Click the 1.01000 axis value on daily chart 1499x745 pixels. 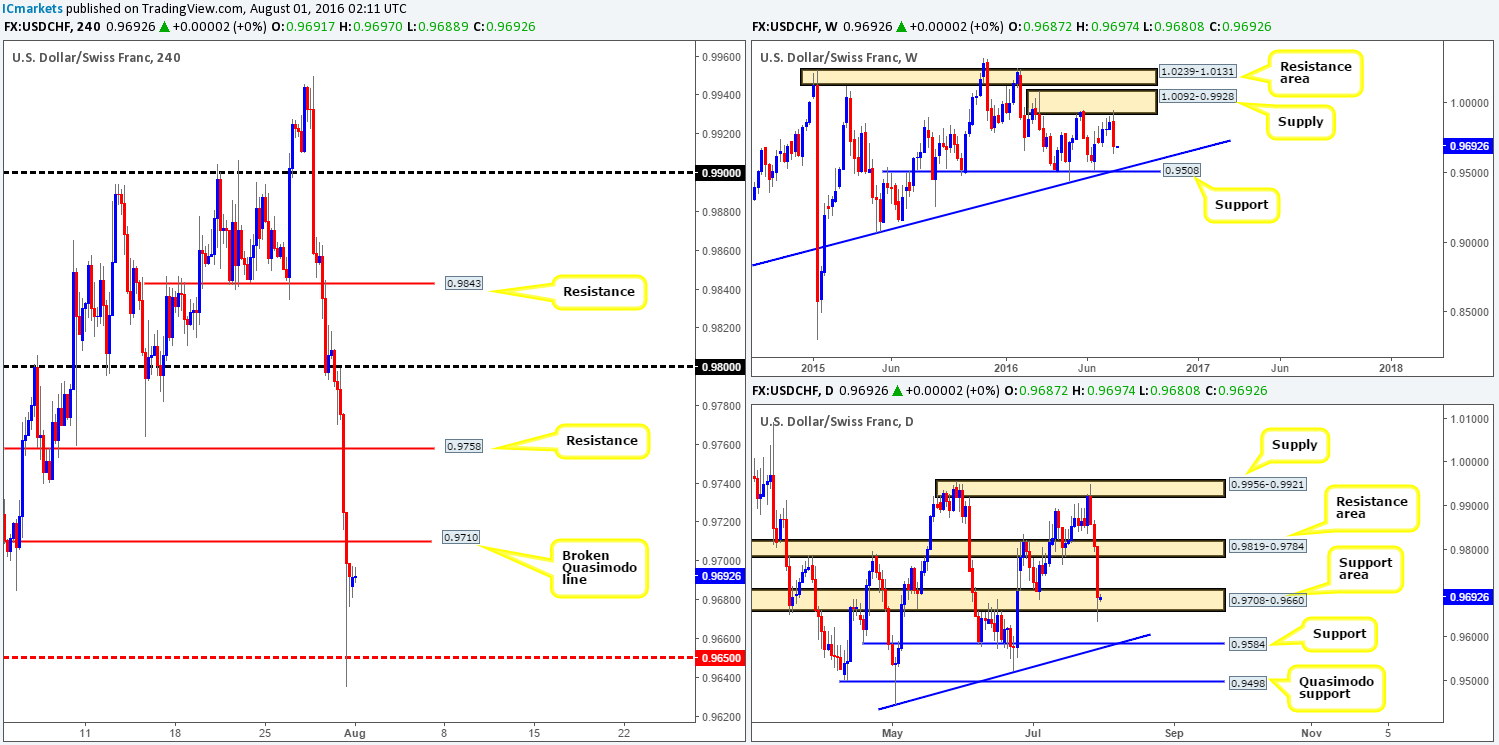click(1468, 418)
